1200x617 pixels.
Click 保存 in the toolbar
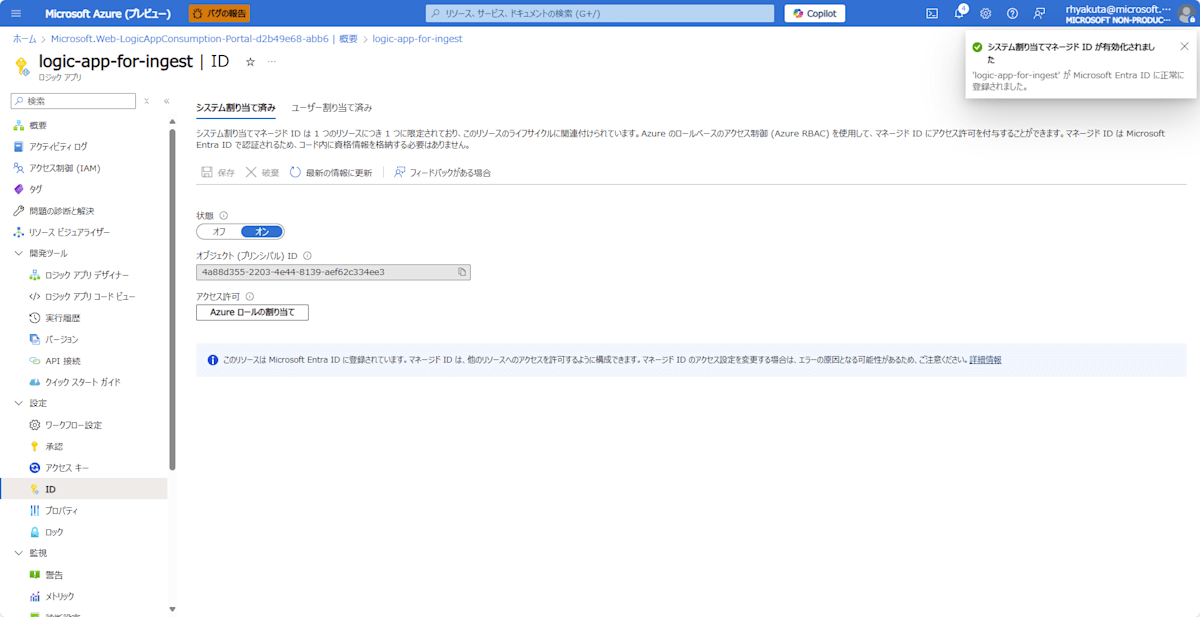coord(218,173)
